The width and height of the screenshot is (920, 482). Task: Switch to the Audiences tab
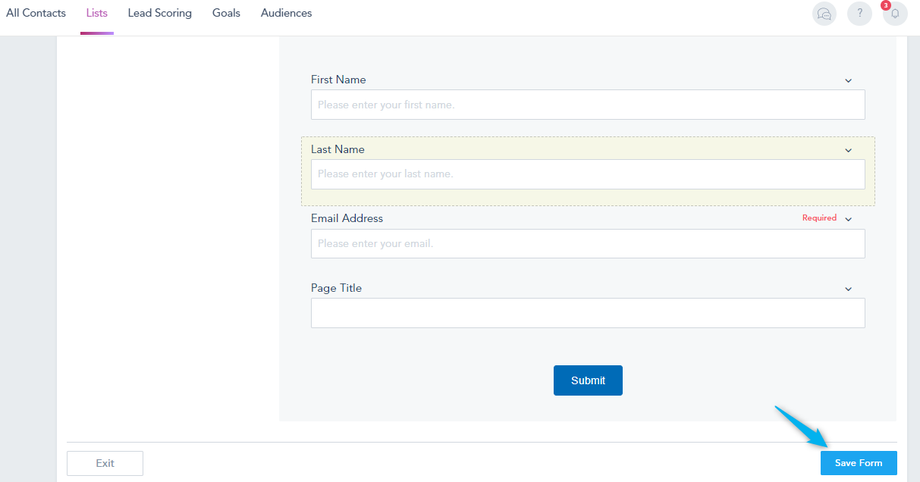click(x=286, y=13)
